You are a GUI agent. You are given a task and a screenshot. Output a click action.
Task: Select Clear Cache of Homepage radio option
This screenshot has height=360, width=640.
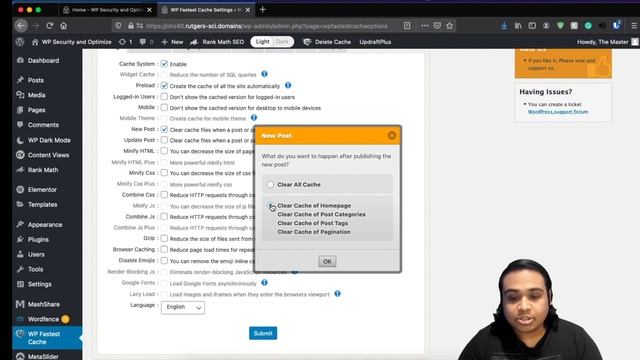click(271, 206)
